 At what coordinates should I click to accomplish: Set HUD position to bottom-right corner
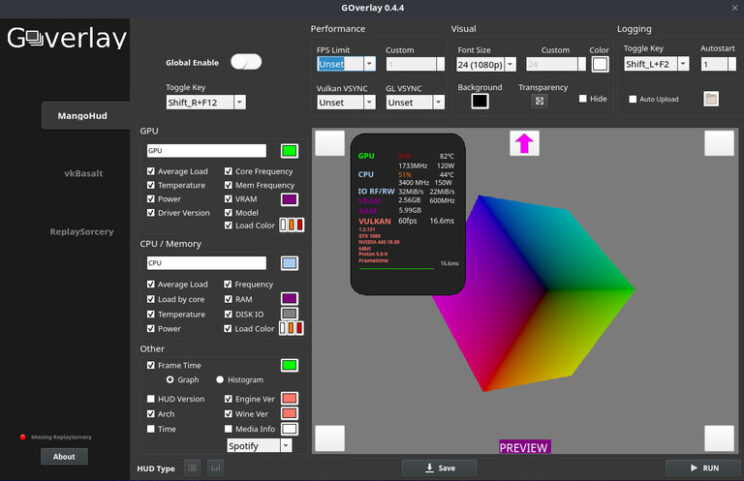tap(718, 438)
